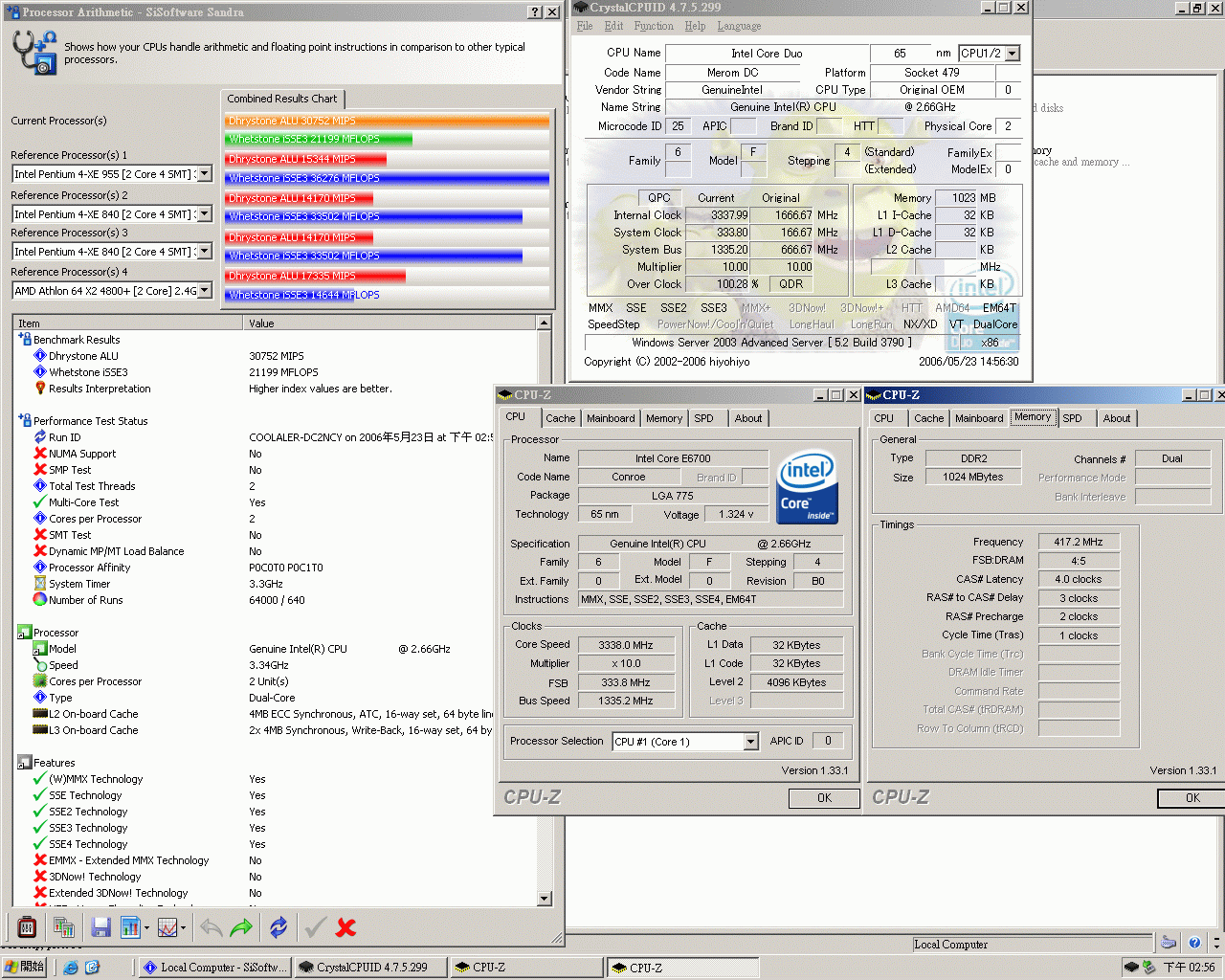This screenshot has width=1225, height=980.
Task: Open the Sandra module options icon
Action: (27, 926)
